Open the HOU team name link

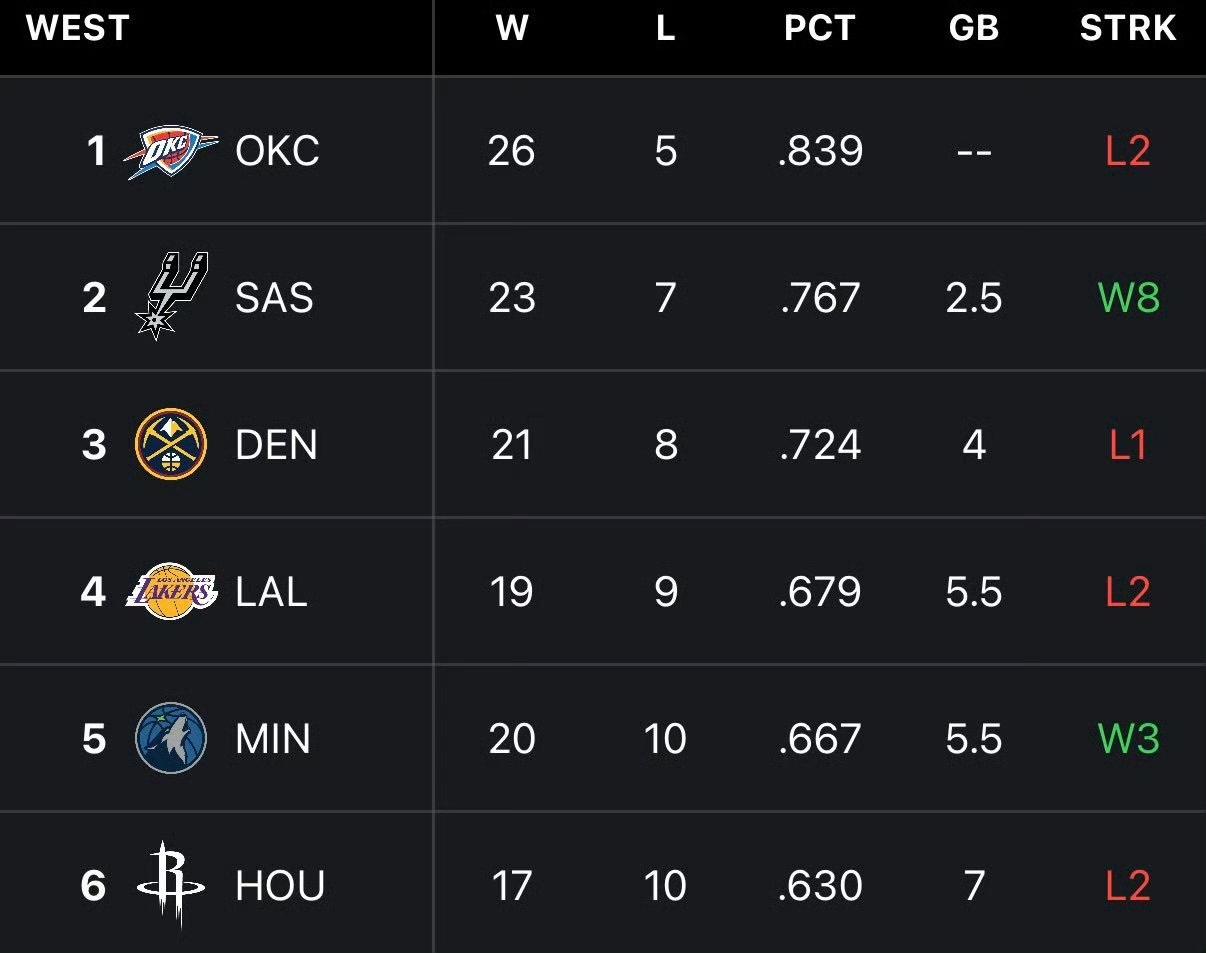click(280, 886)
